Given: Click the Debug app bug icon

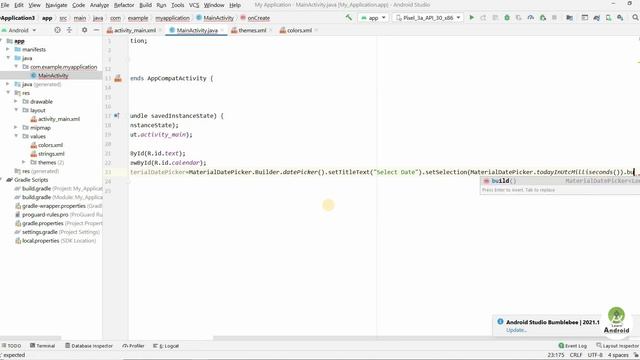Looking at the screenshot, I should [507, 18].
